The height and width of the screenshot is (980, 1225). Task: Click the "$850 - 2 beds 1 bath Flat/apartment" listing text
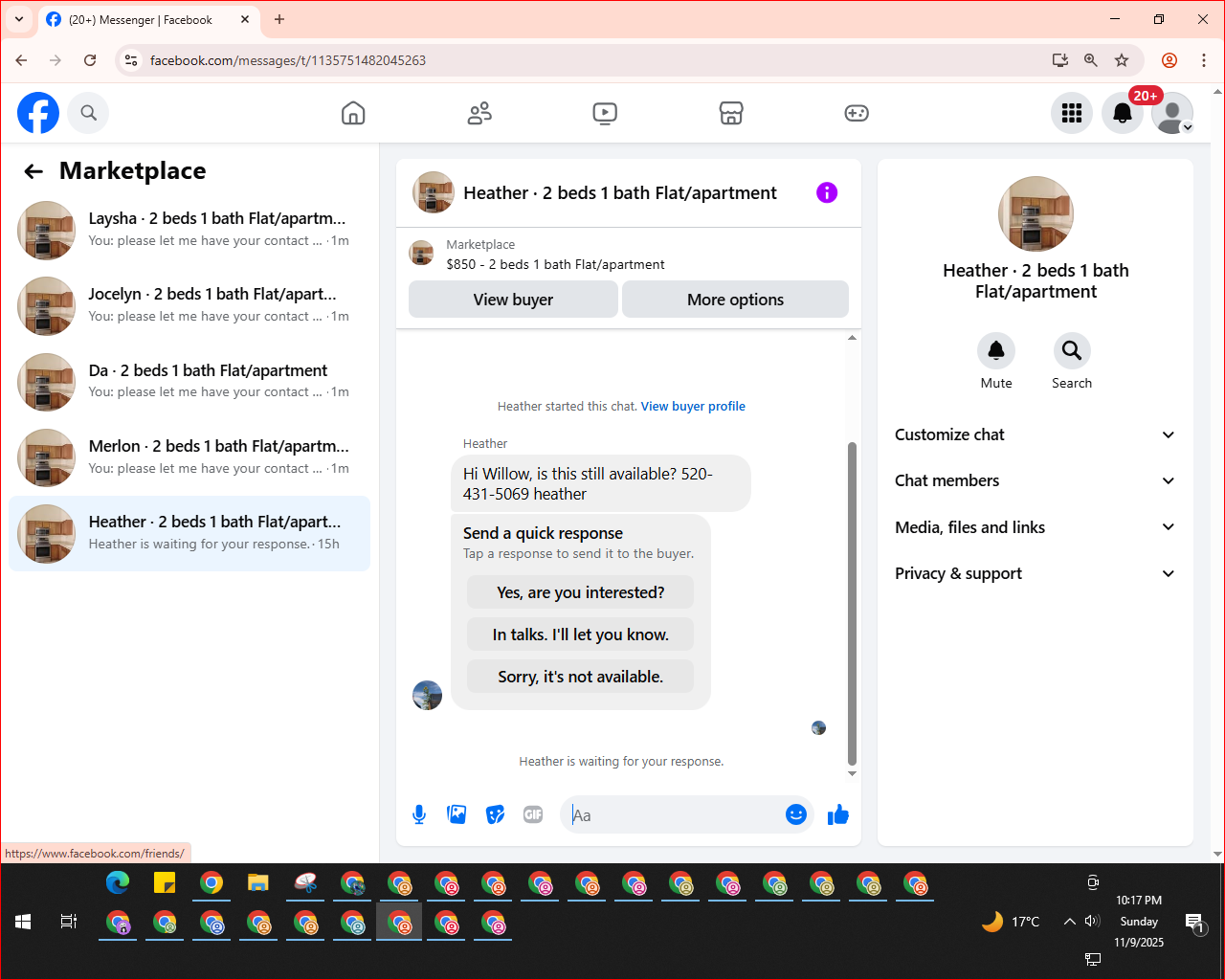[x=555, y=264]
